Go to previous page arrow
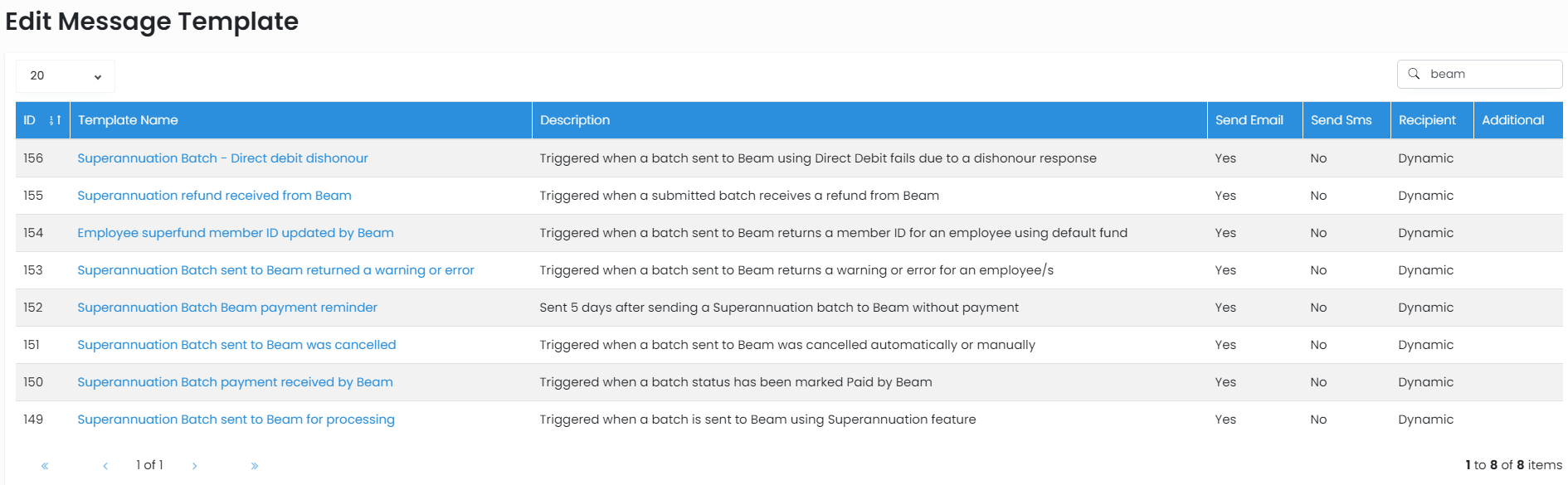This screenshot has width=1568, height=485. click(105, 466)
